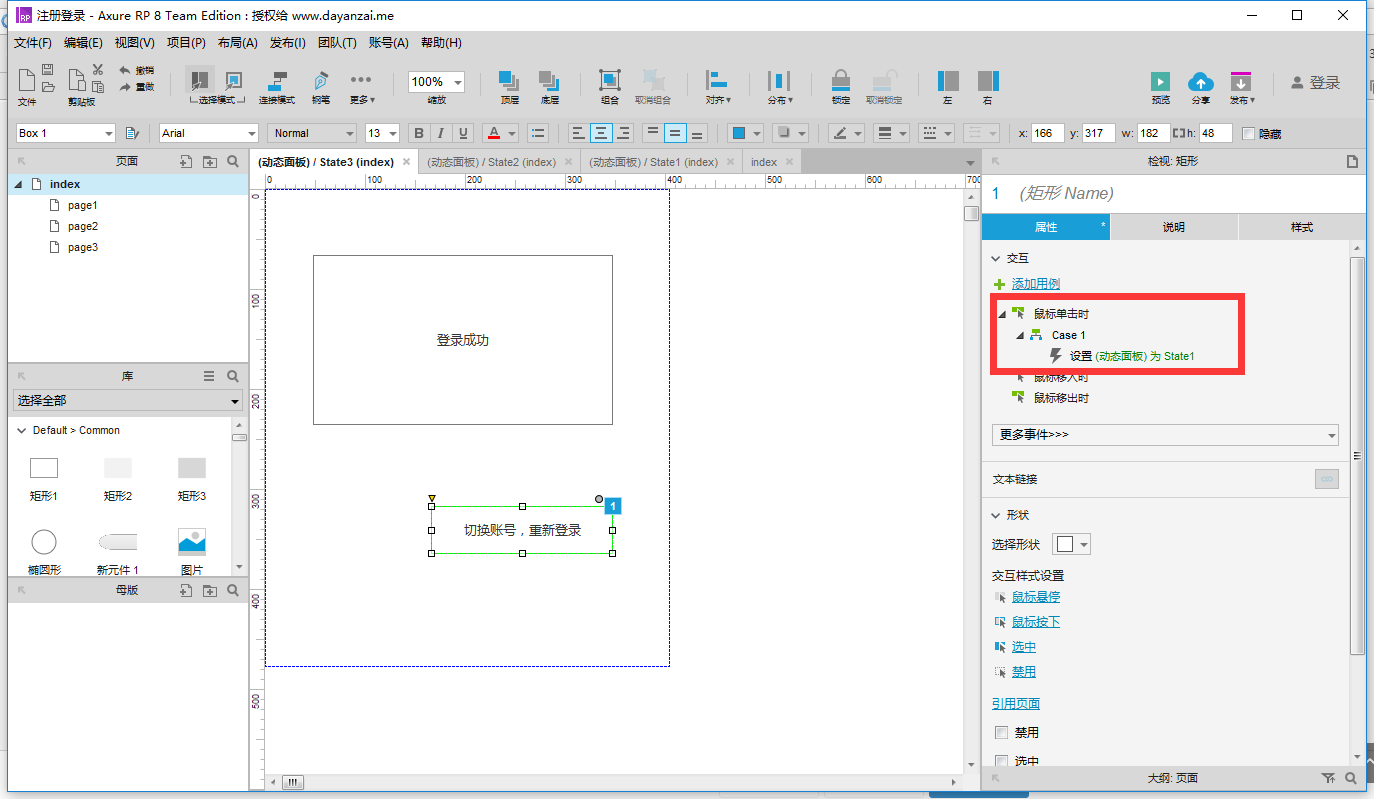Image resolution: width=1374 pixels, height=799 pixels.
Task: Open library panel hamburger menu
Action: [209, 376]
